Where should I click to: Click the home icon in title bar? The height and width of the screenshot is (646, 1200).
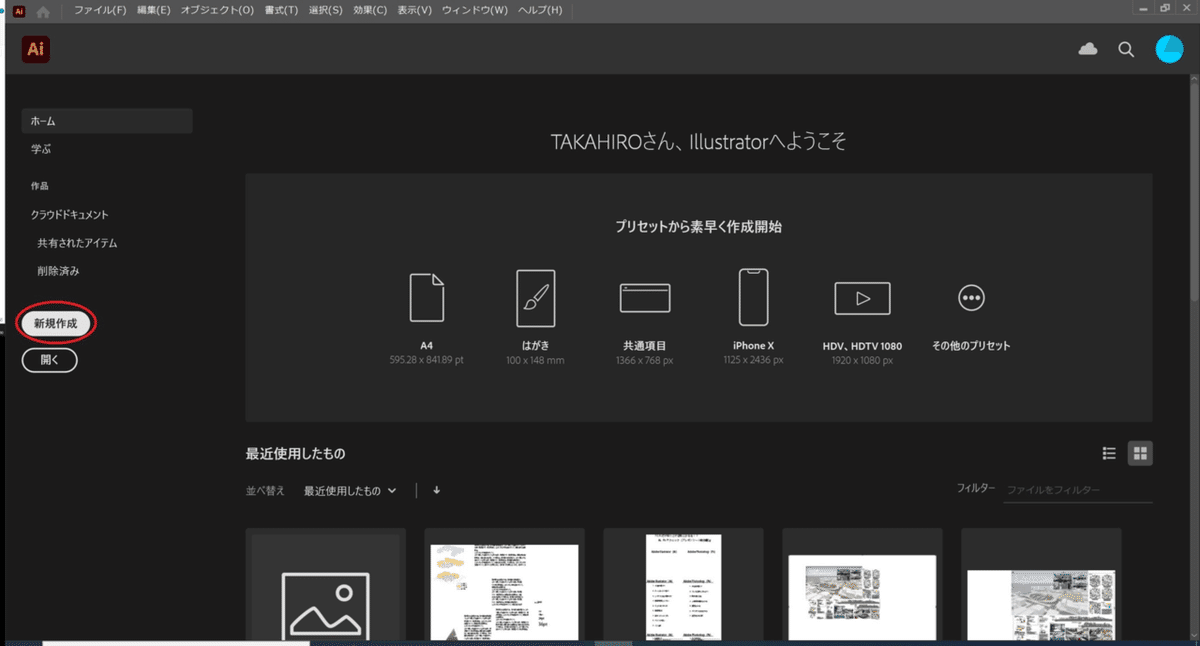coord(43,11)
